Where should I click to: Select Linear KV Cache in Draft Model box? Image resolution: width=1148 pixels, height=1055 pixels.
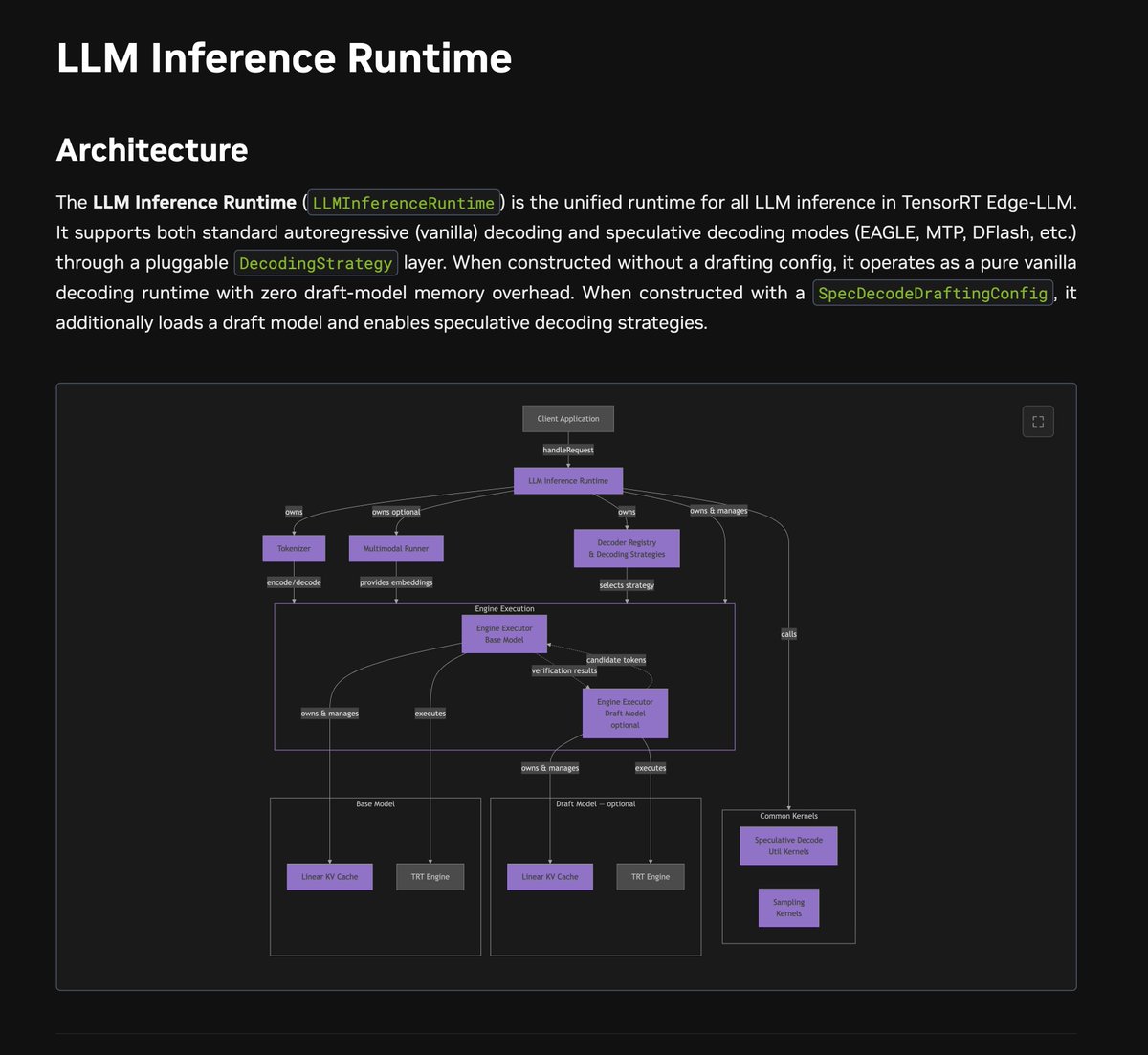coord(550,877)
